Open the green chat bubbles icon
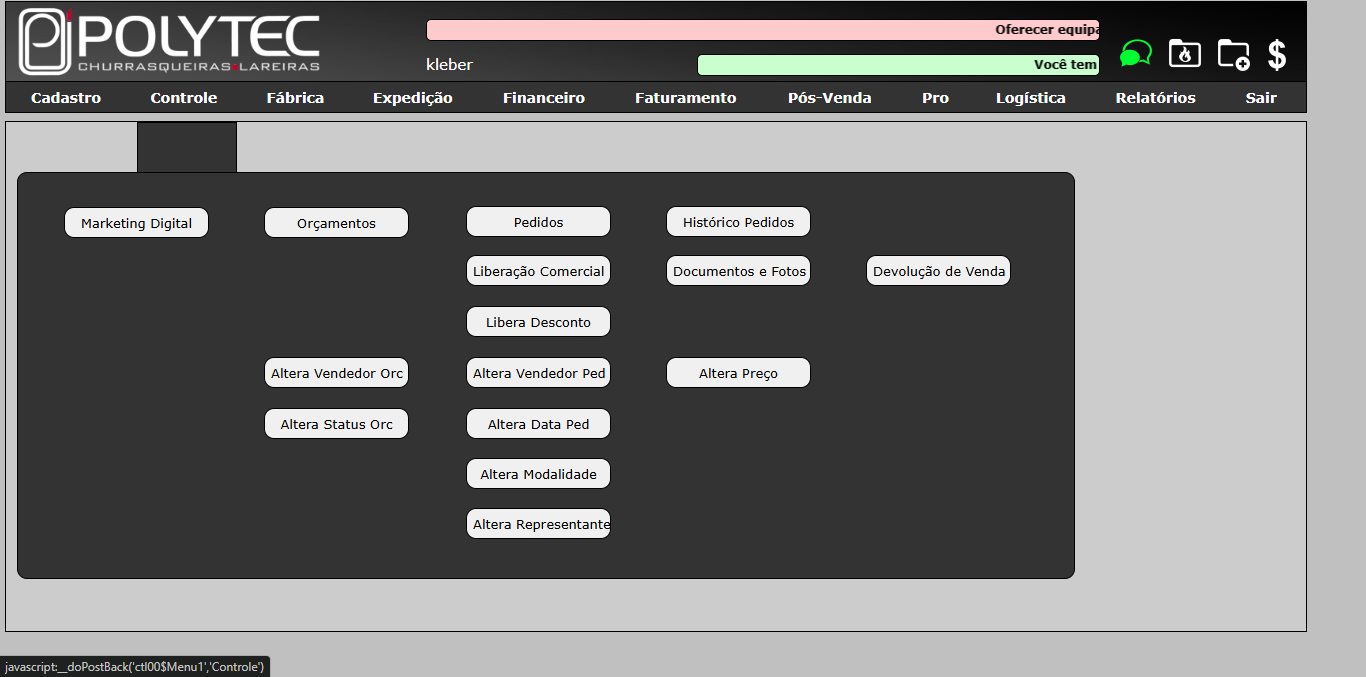The image size is (1366, 677). [1136, 53]
